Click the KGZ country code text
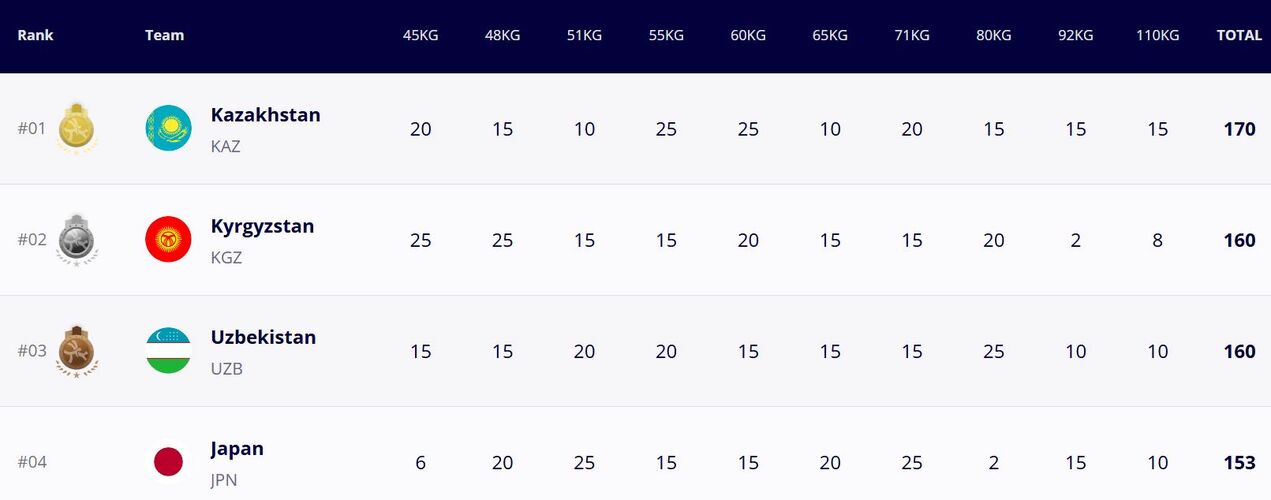1271x500 pixels. point(226,257)
